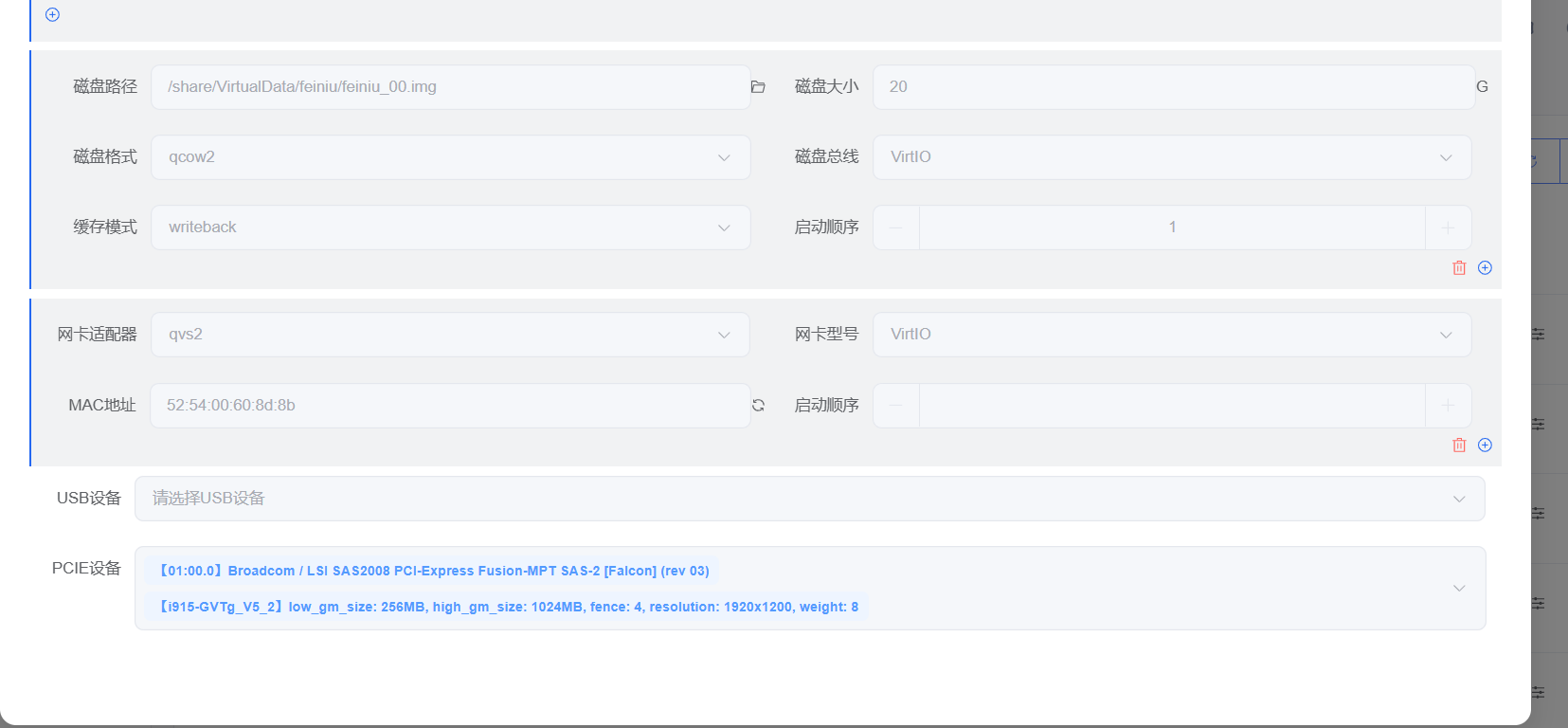The height and width of the screenshot is (728, 1568).
Task: Click the empty network card 启动顺序 value field
Action: click(1172, 406)
